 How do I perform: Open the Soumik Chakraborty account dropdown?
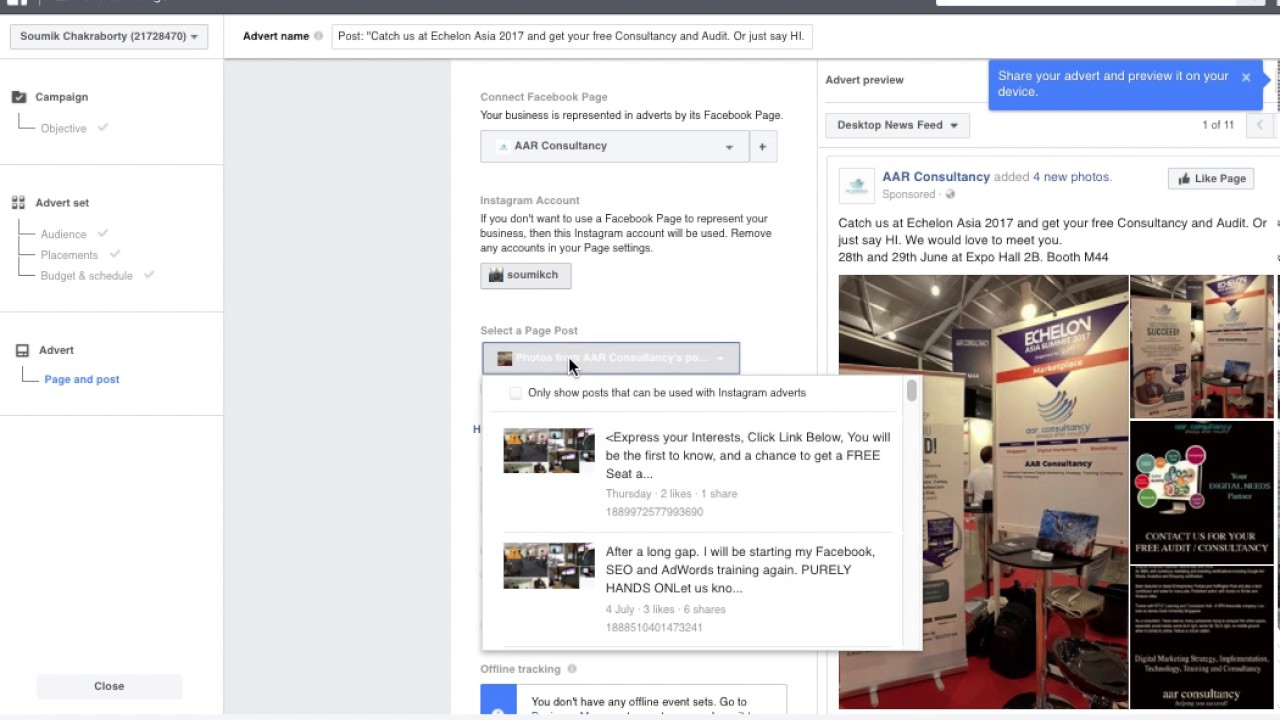tap(109, 36)
